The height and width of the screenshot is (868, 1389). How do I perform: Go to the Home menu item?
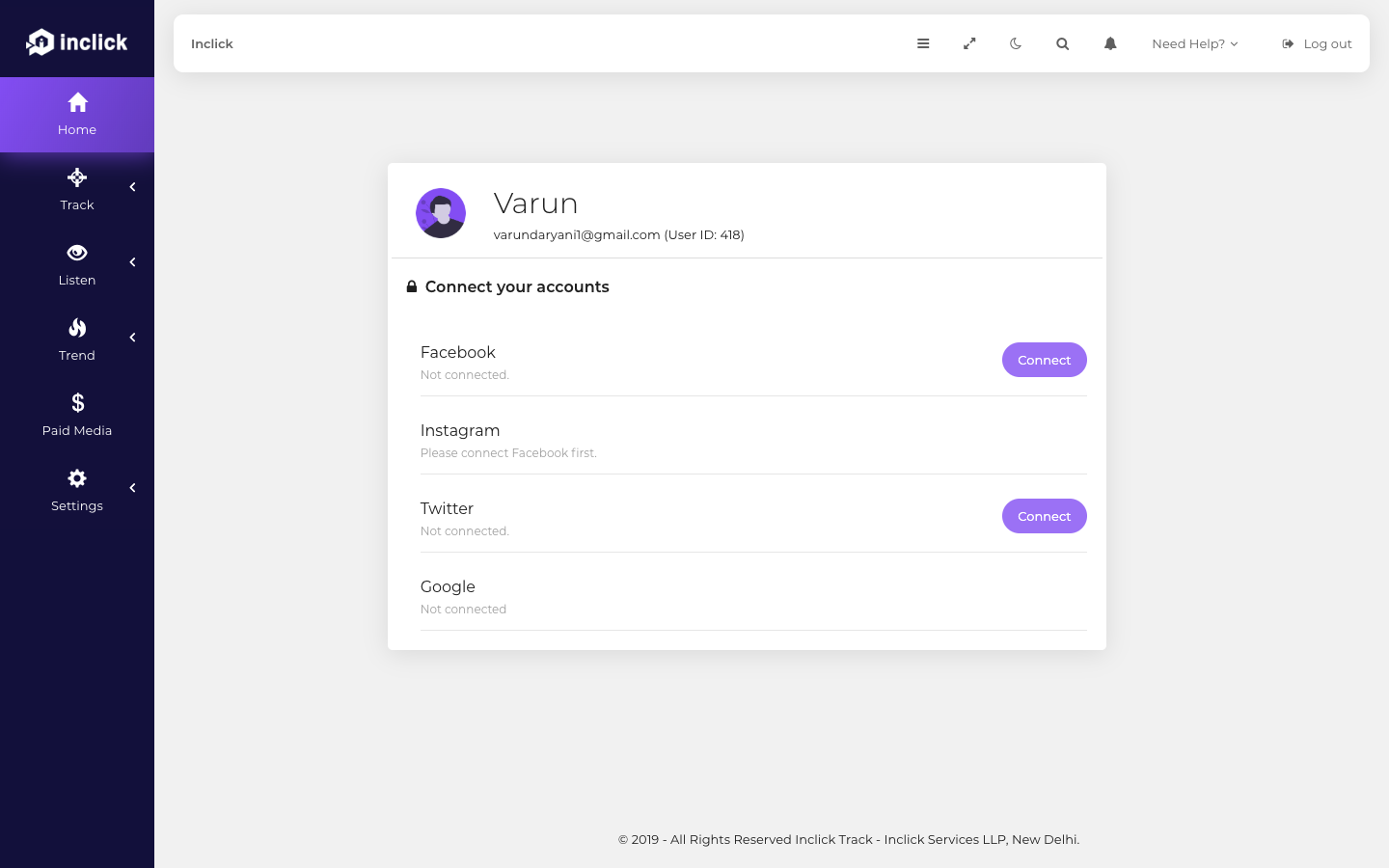(77, 115)
